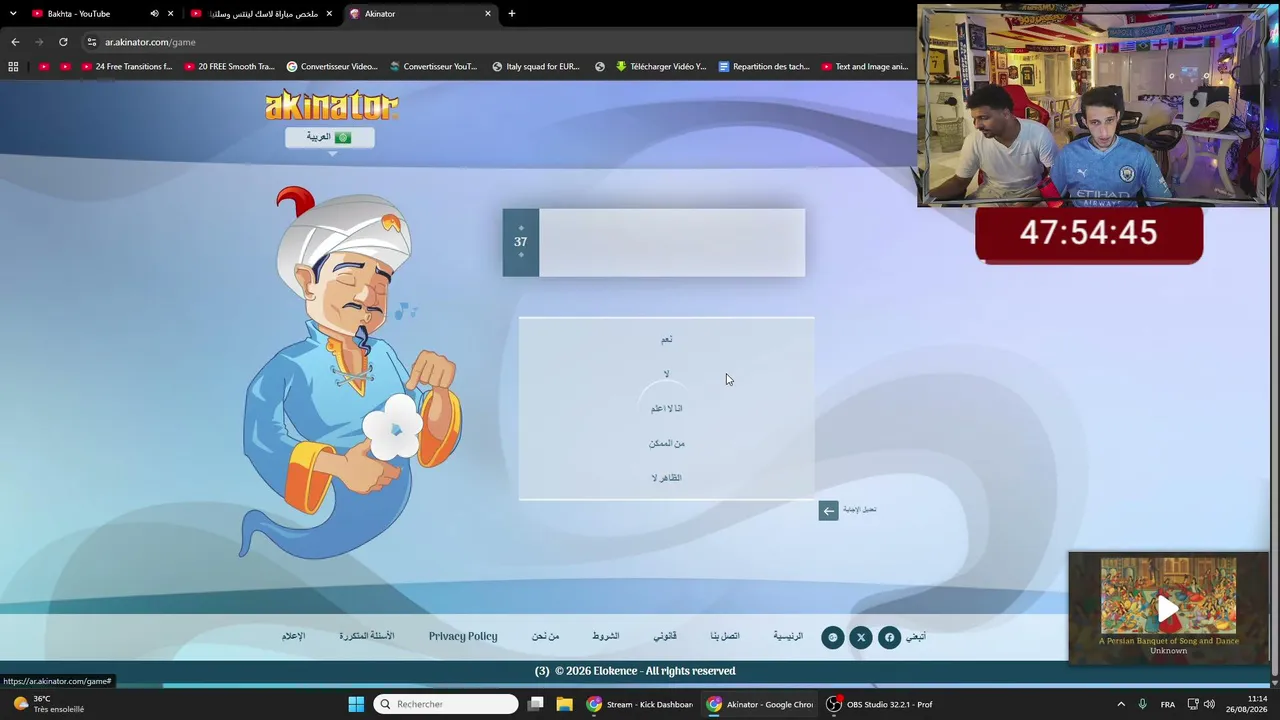Image resolution: width=1280 pixels, height=720 pixels.
Task: Open Akinator's X (Twitter) icon
Action: click(x=861, y=637)
